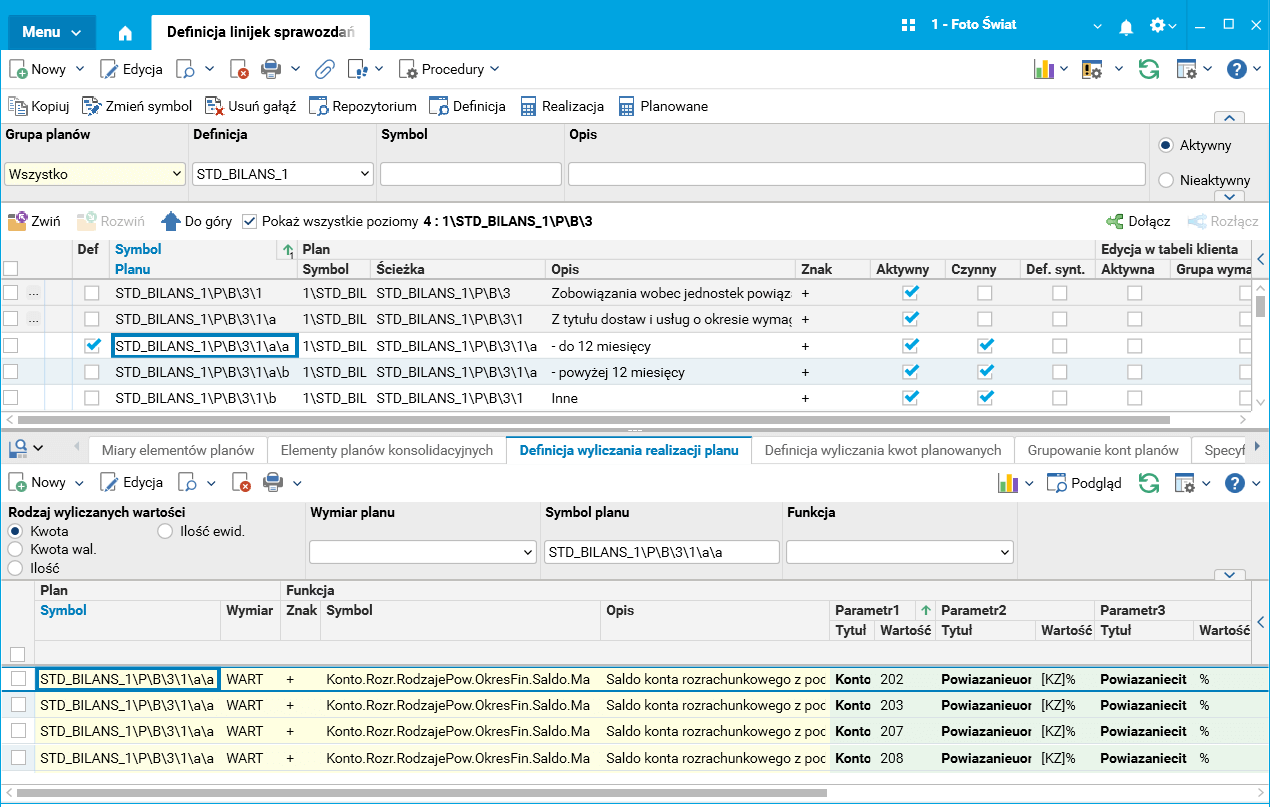Open the Definicja STD_BILANS_1 dropdown
1270x807 pixels.
[363, 174]
